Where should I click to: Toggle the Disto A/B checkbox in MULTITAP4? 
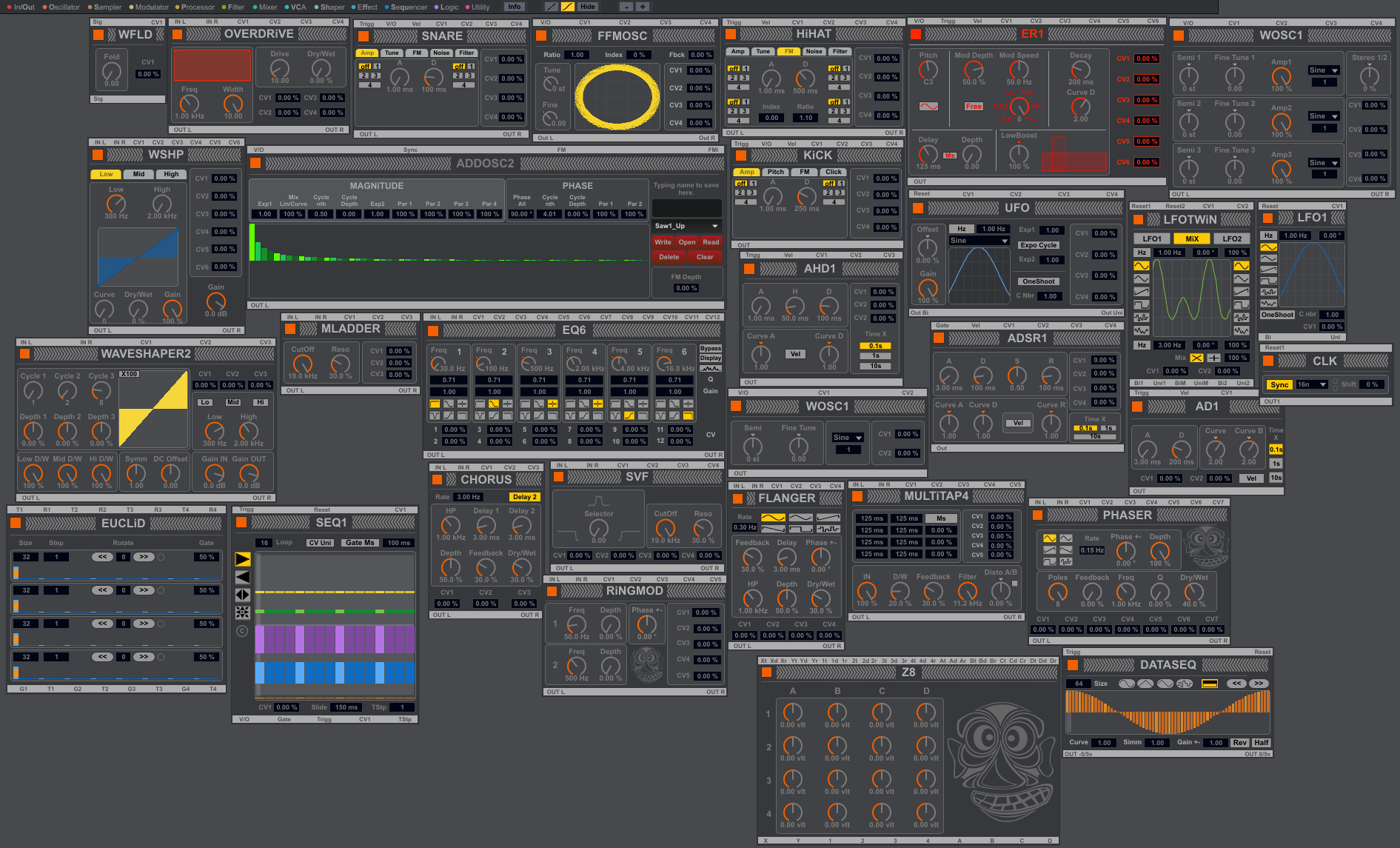tap(1014, 583)
